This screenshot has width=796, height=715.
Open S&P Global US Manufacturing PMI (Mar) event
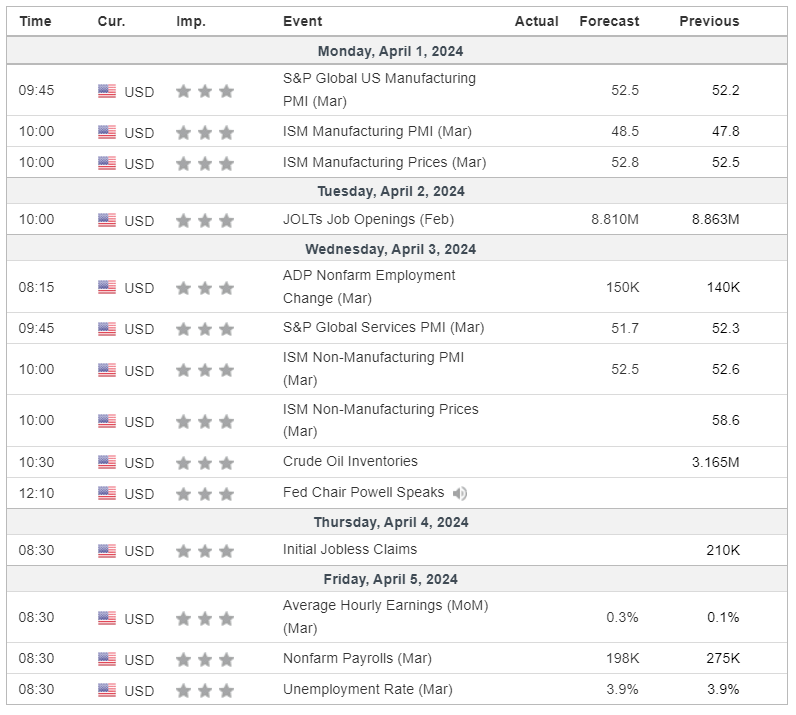[379, 90]
